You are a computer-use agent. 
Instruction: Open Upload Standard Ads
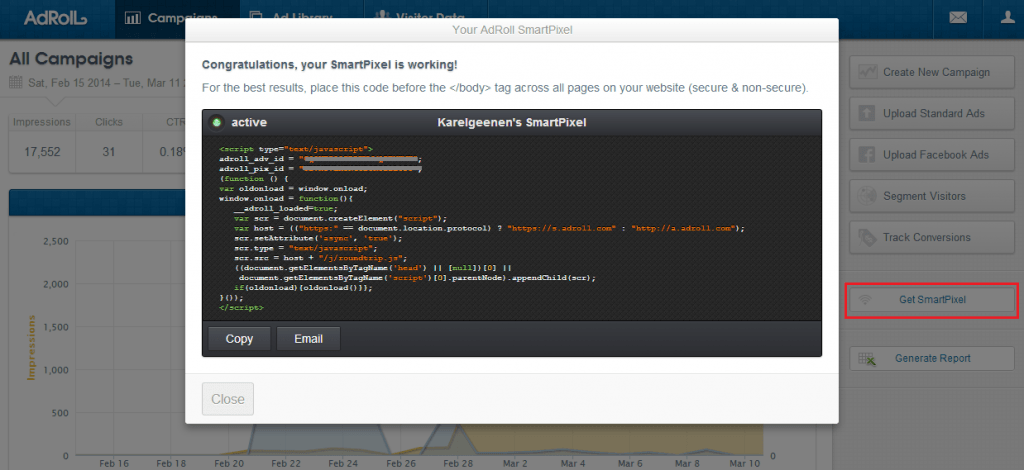coord(932,113)
